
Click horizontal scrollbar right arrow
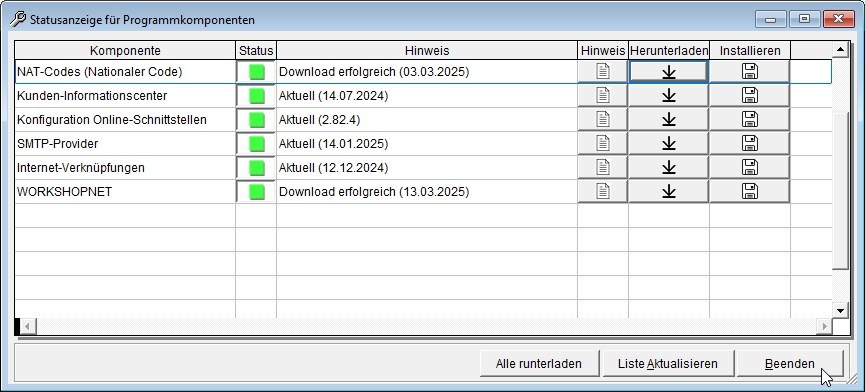pyautogui.click(x=825, y=326)
